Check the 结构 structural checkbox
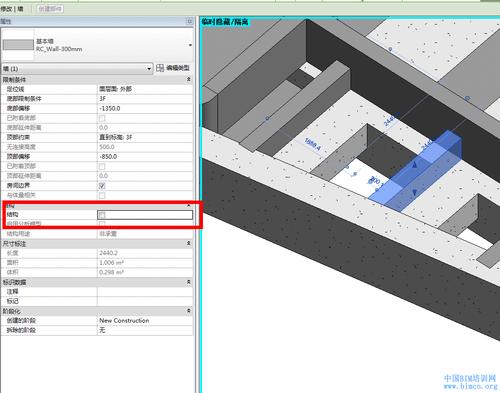 click(x=102, y=215)
